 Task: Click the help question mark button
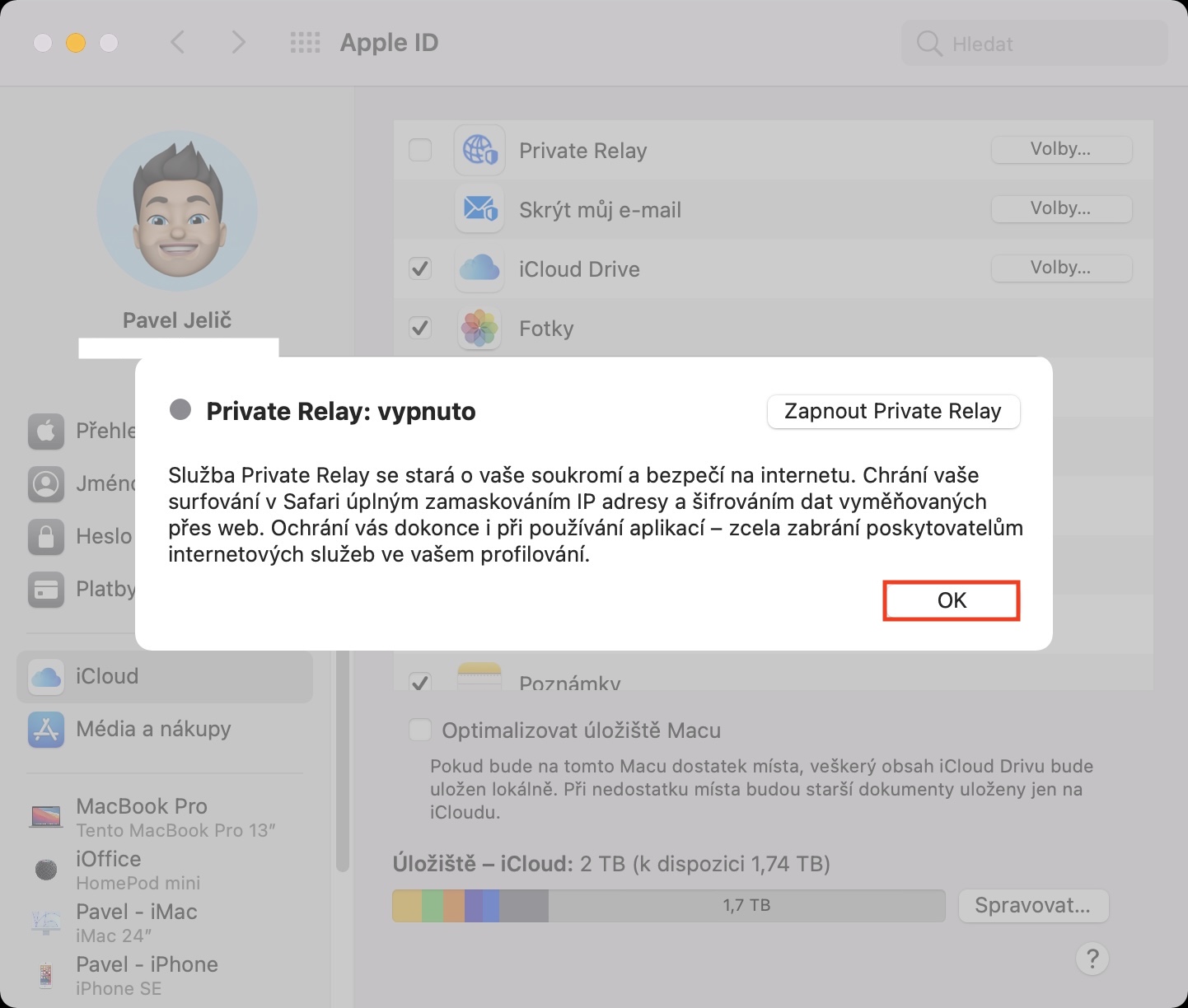pos(1092,959)
